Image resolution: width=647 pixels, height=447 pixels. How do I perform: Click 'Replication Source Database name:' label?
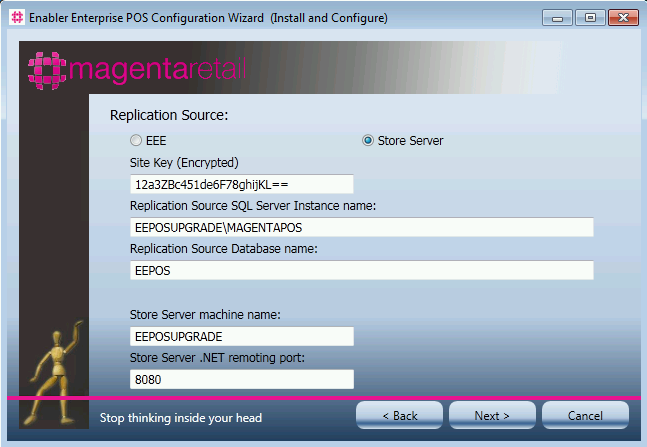tap(224, 249)
